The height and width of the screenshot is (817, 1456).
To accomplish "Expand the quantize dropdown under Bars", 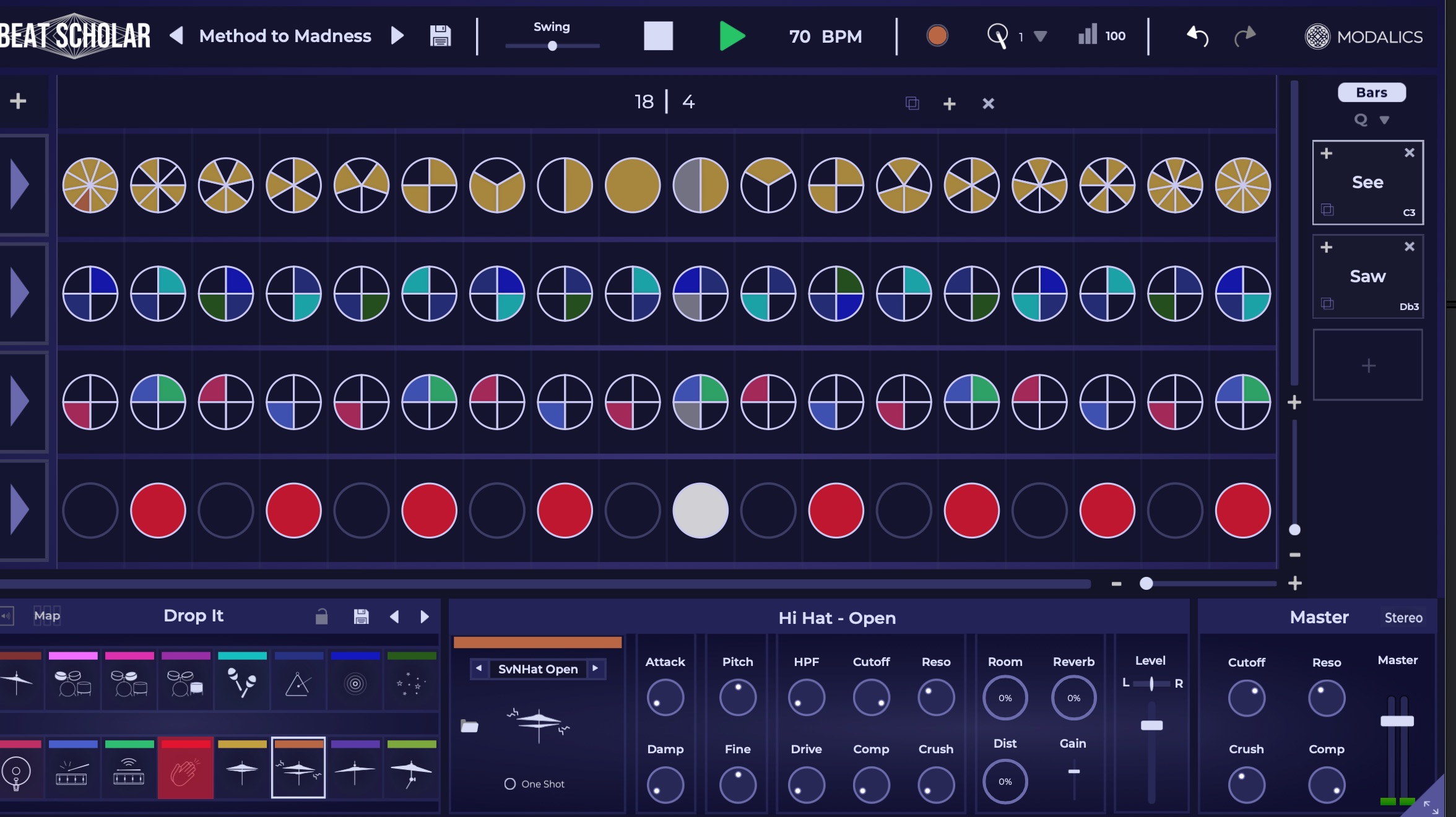I will click(1384, 120).
